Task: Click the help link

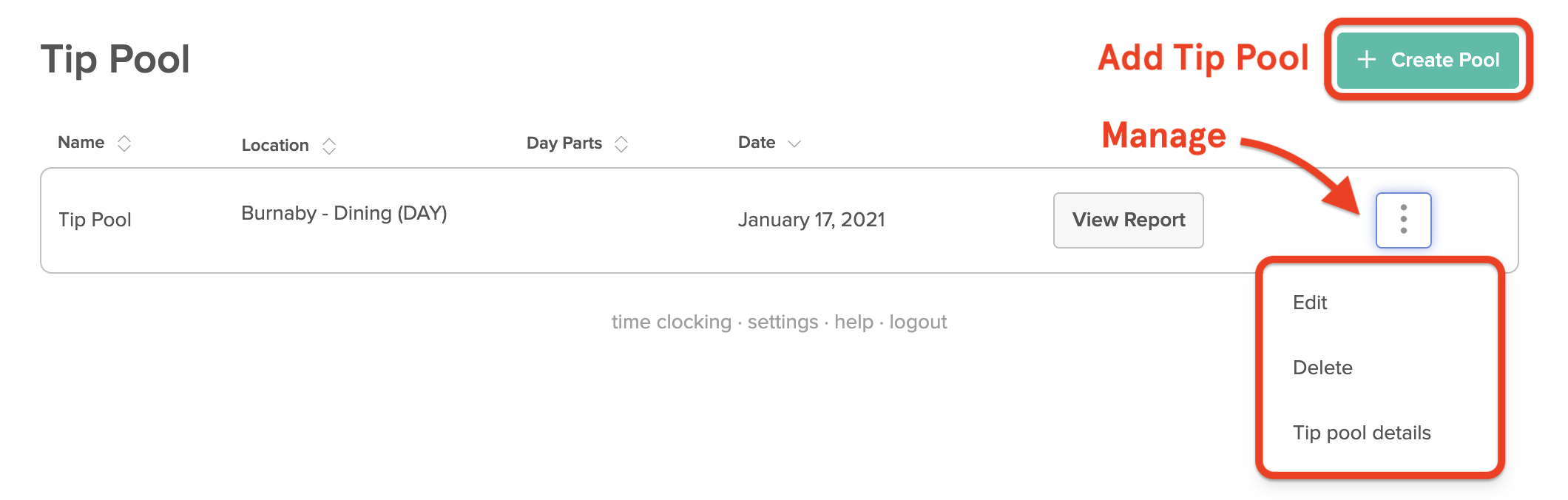Action: pos(854,322)
